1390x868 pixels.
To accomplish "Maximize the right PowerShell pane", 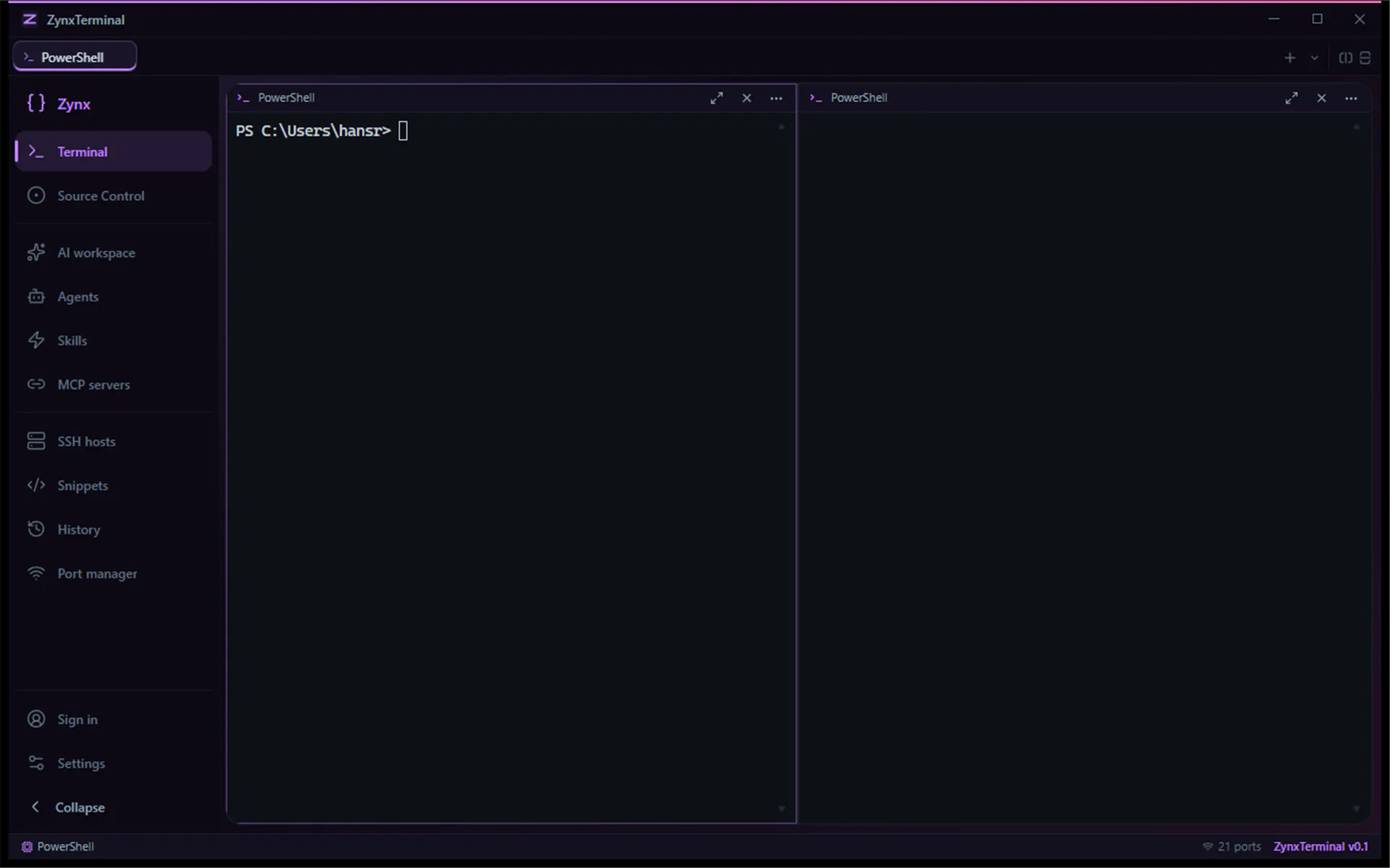I will pyautogui.click(x=1291, y=98).
